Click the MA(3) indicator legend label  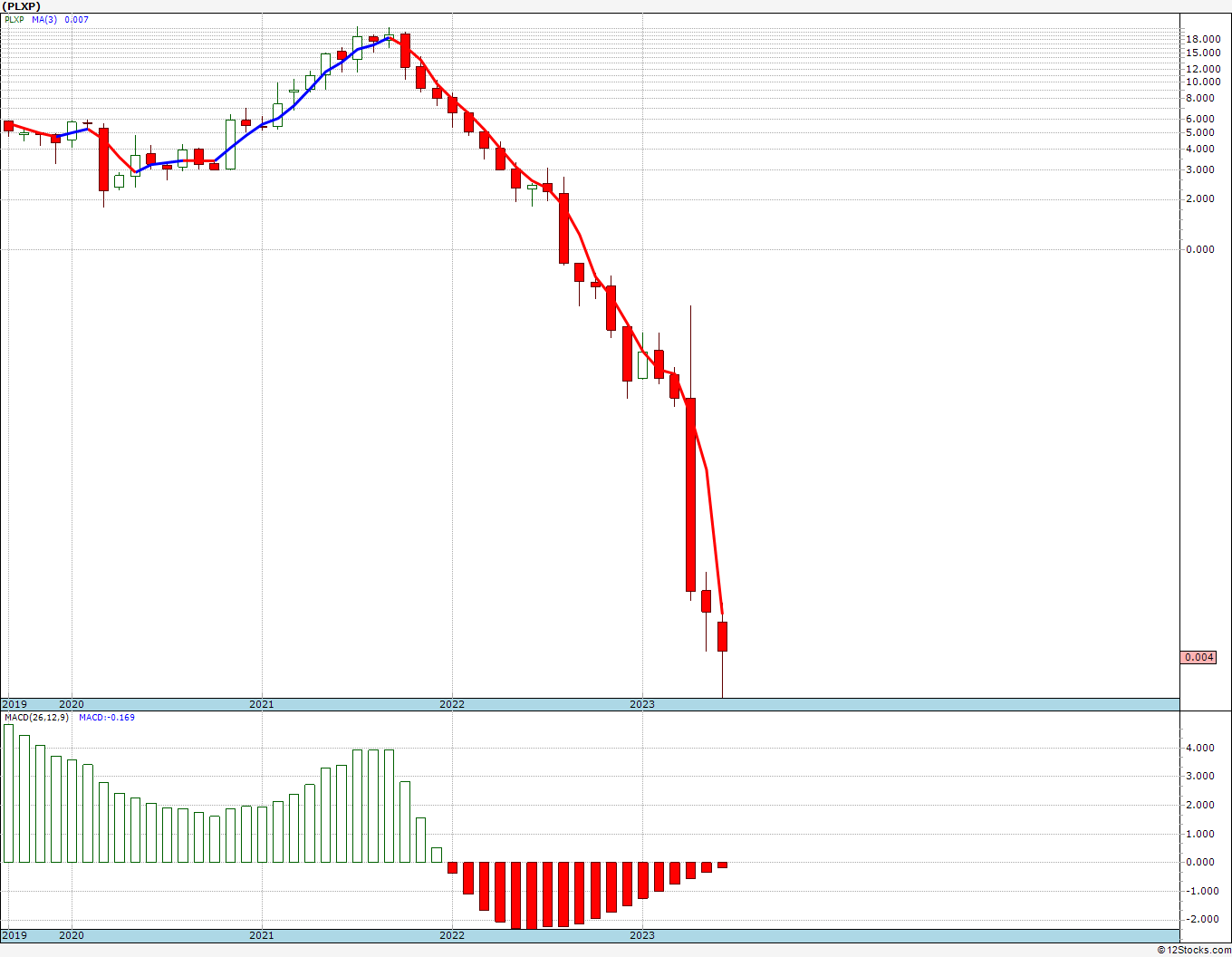[44, 19]
